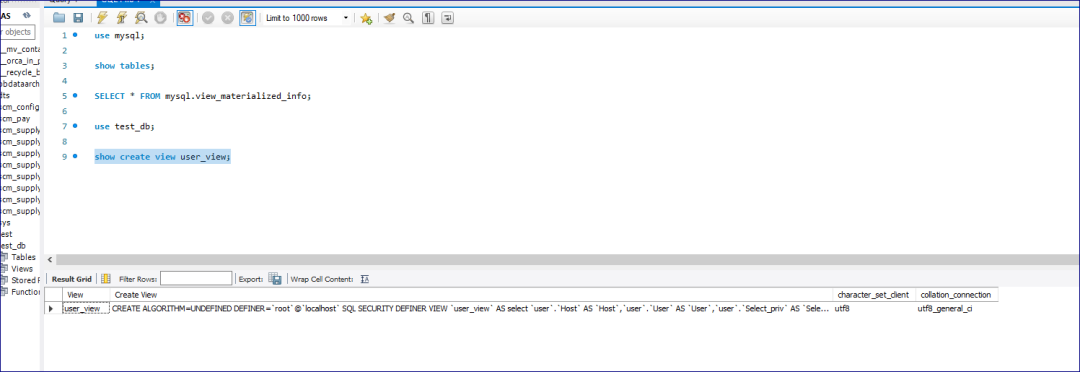Select the test_db schema
The height and width of the screenshot is (372, 1080).
click(14, 245)
